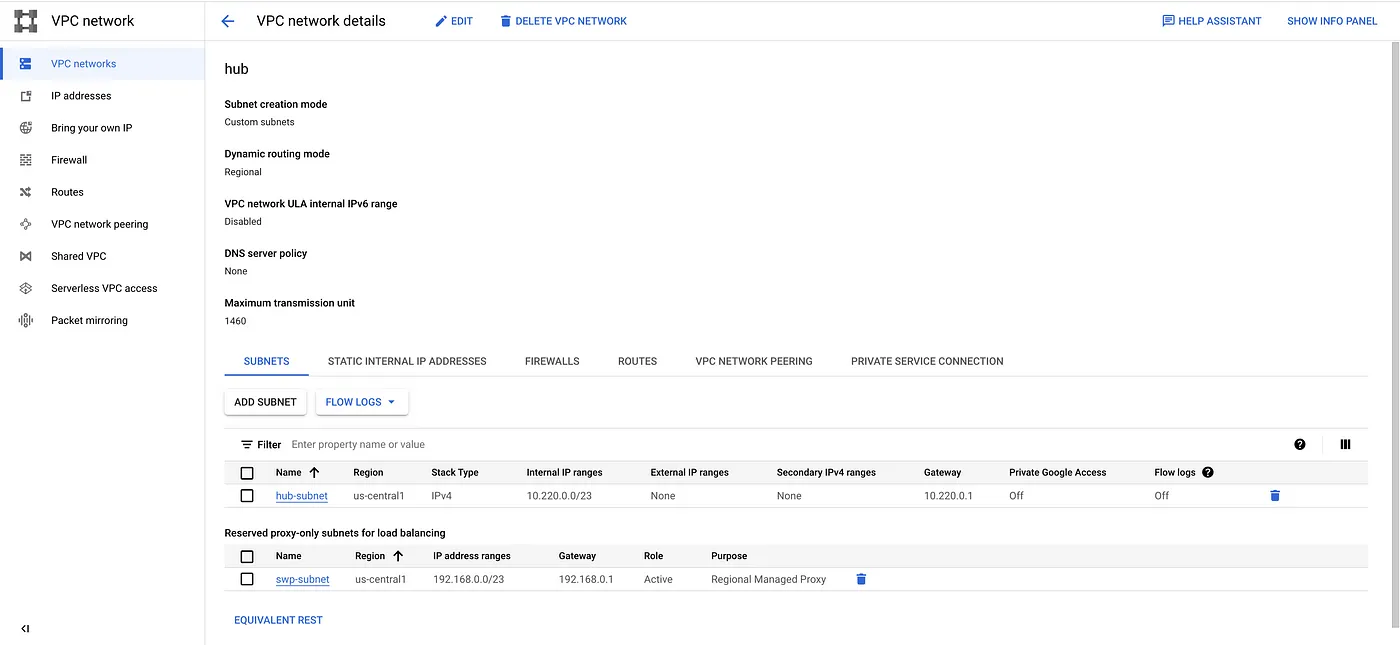Click the Regional Managed Proxy purpose cell
Screen dimensions: 1400x645
768,580
